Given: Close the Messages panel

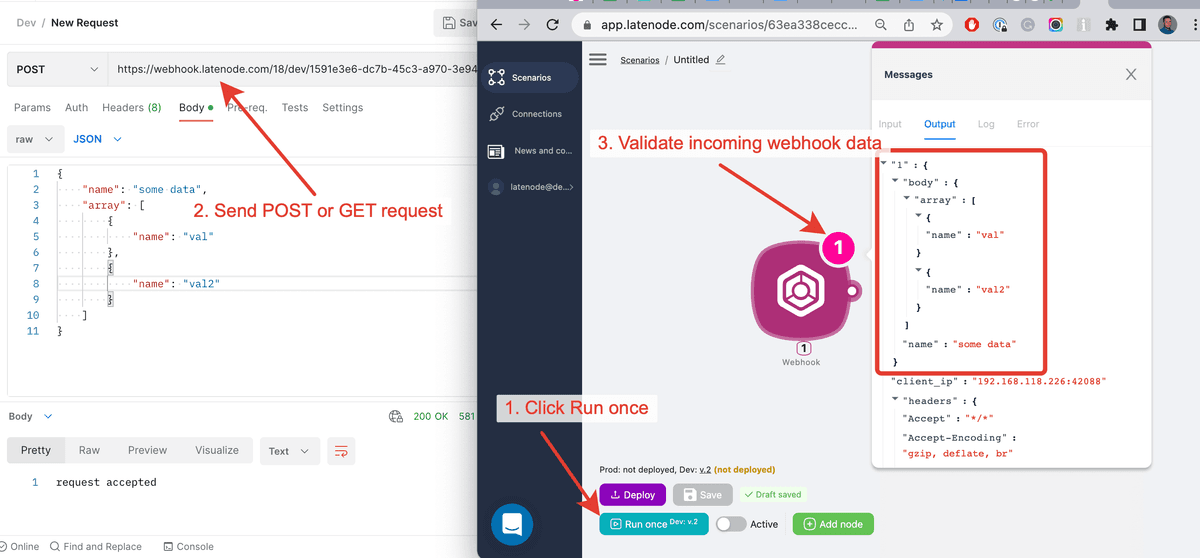Looking at the screenshot, I should point(1131,74).
